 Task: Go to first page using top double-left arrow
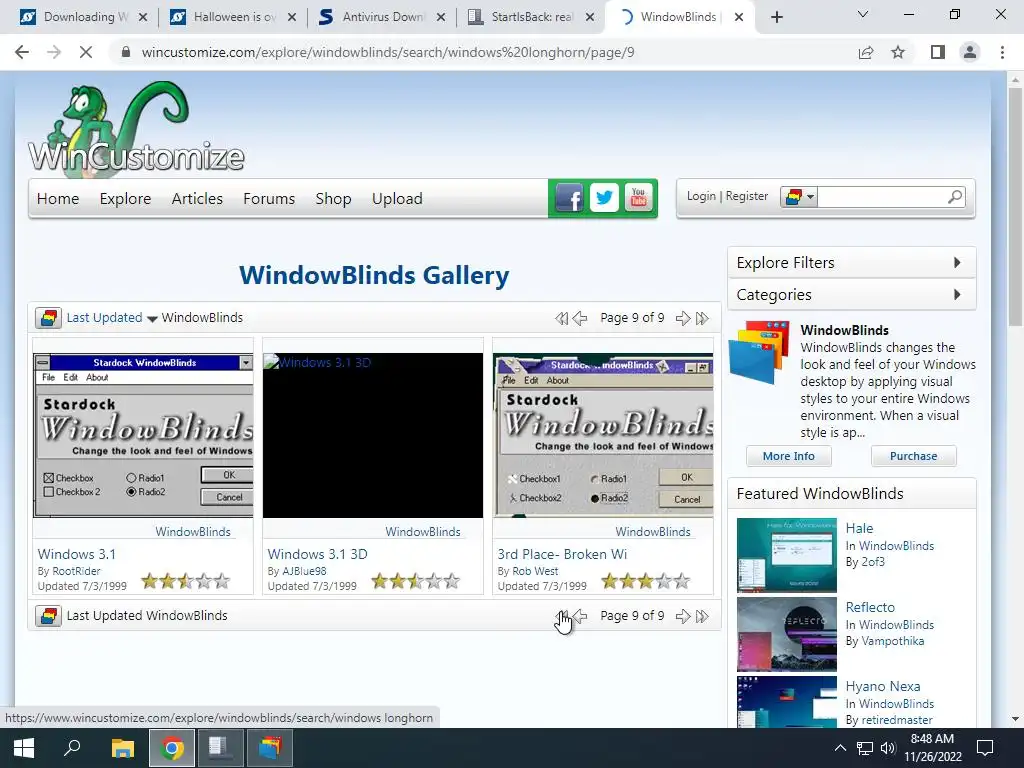(x=561, y=318)
